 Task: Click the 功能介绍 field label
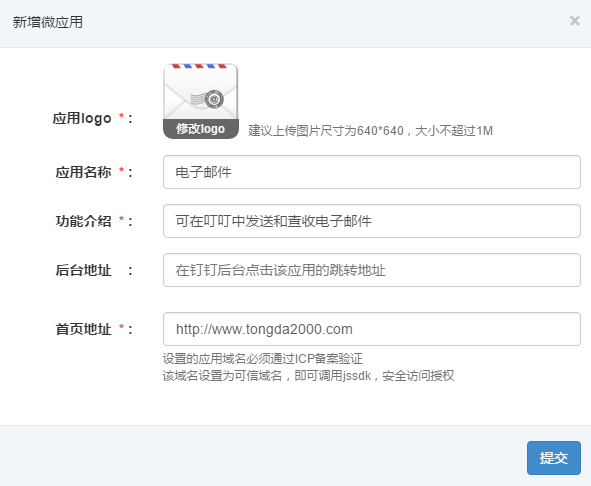(x=83, y=221)
